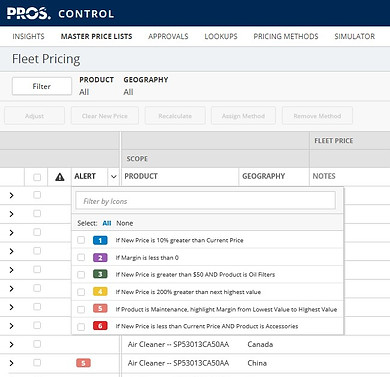Click the red alert badge number 6
The height and width of the screenshot is (377, 390).
[100, 326]
